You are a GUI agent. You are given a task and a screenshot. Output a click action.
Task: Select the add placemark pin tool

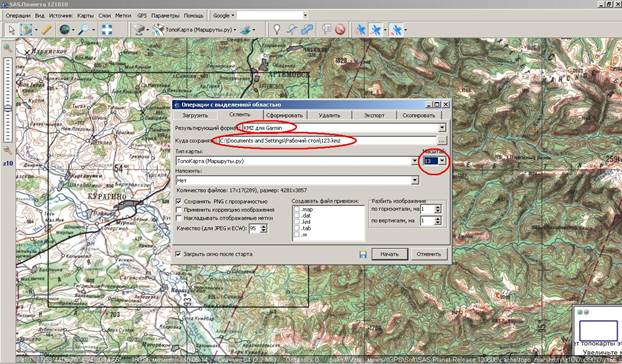click(x=276, y=30)
